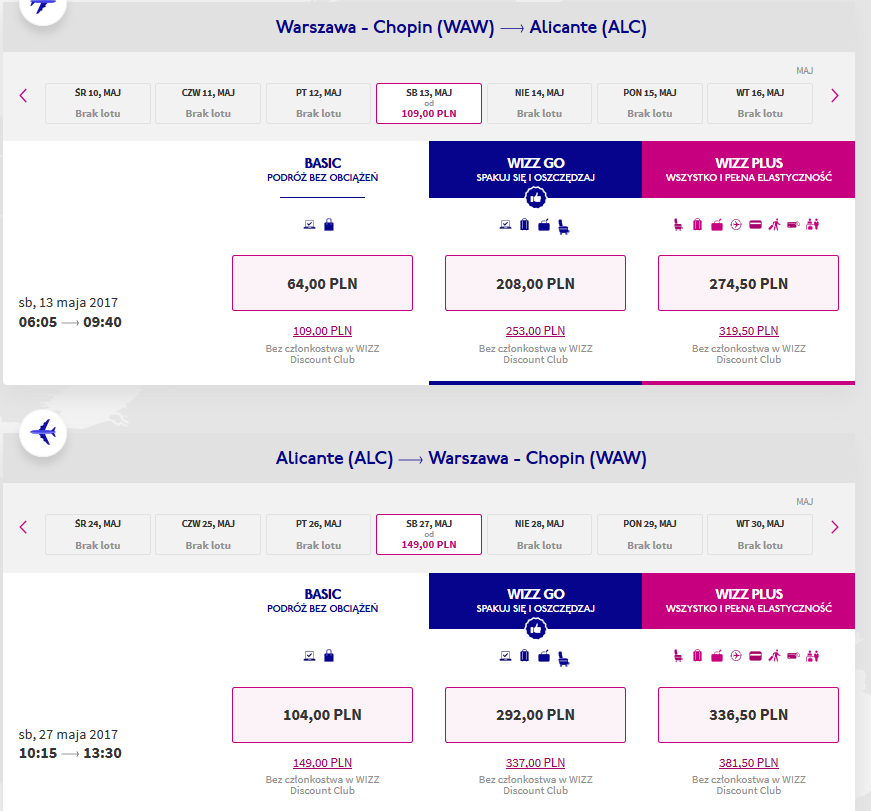Click pink seat icon under return WIZZ PLUS
The image size is (871, 811).
tap(678, 655)
